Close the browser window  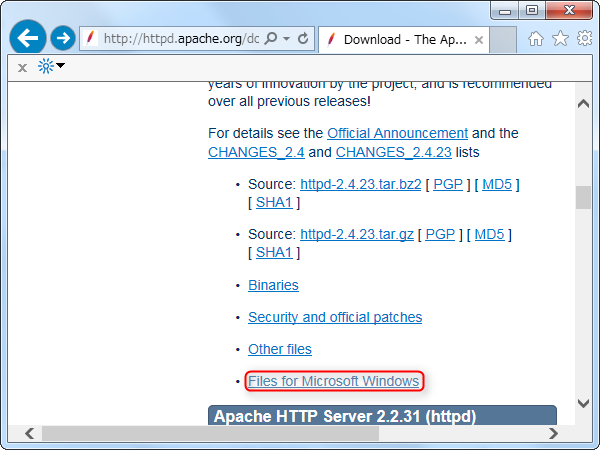(x=569, y=10)
